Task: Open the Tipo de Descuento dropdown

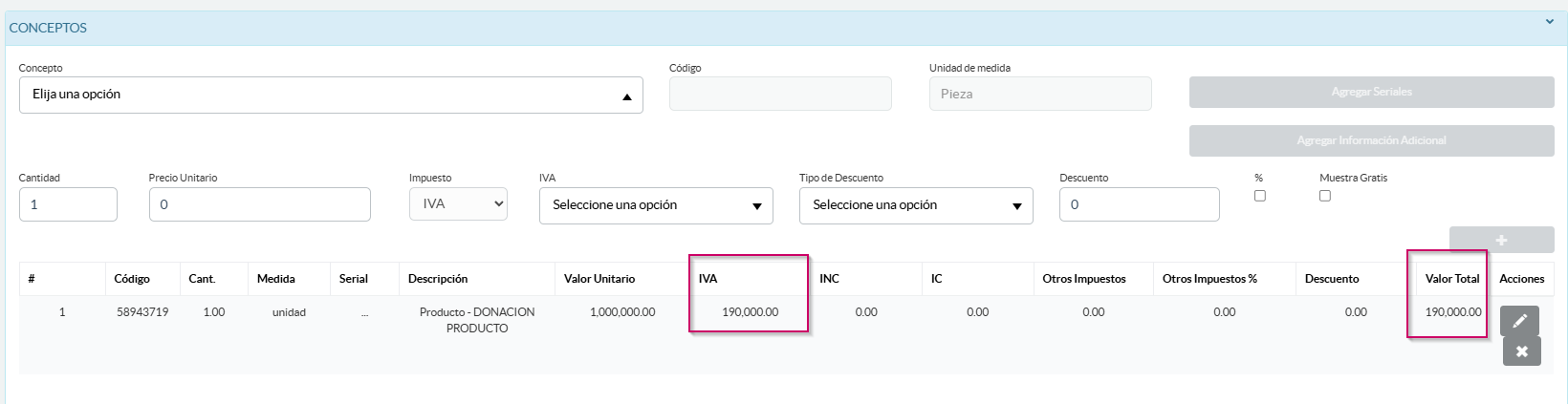Action: [x=916, y=205]
